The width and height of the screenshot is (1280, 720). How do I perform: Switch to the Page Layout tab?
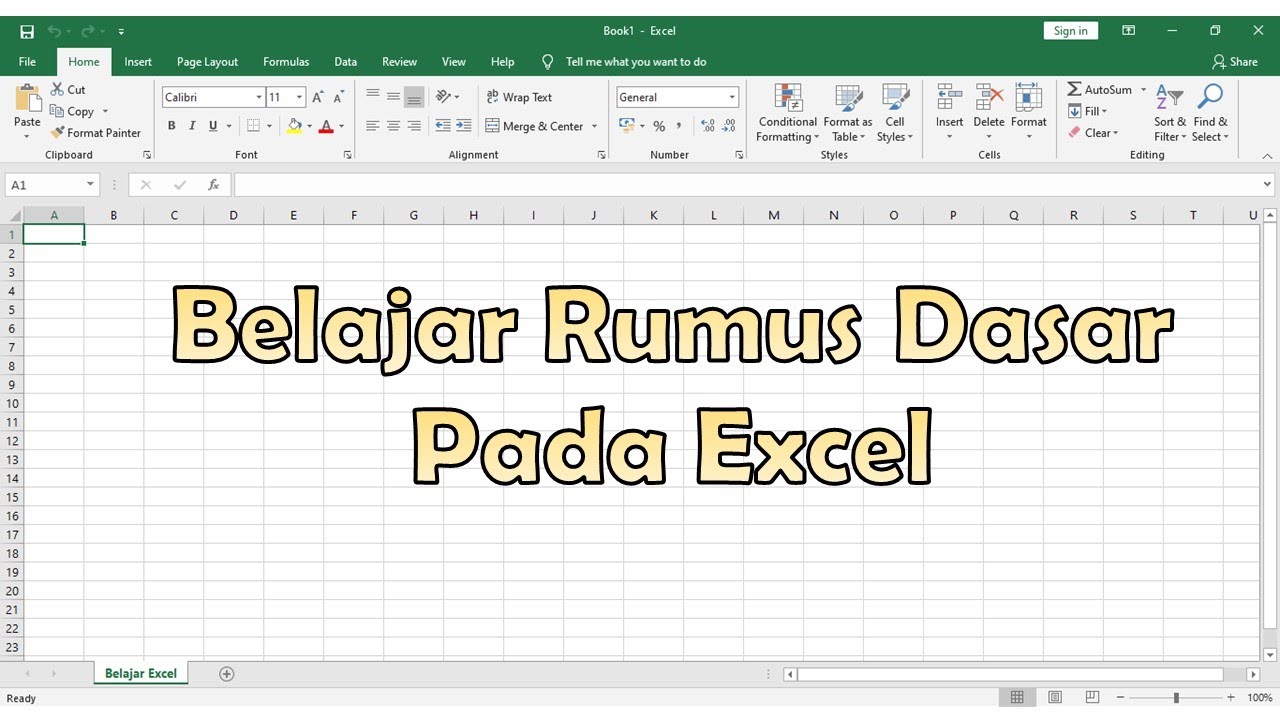click(207, 62)
